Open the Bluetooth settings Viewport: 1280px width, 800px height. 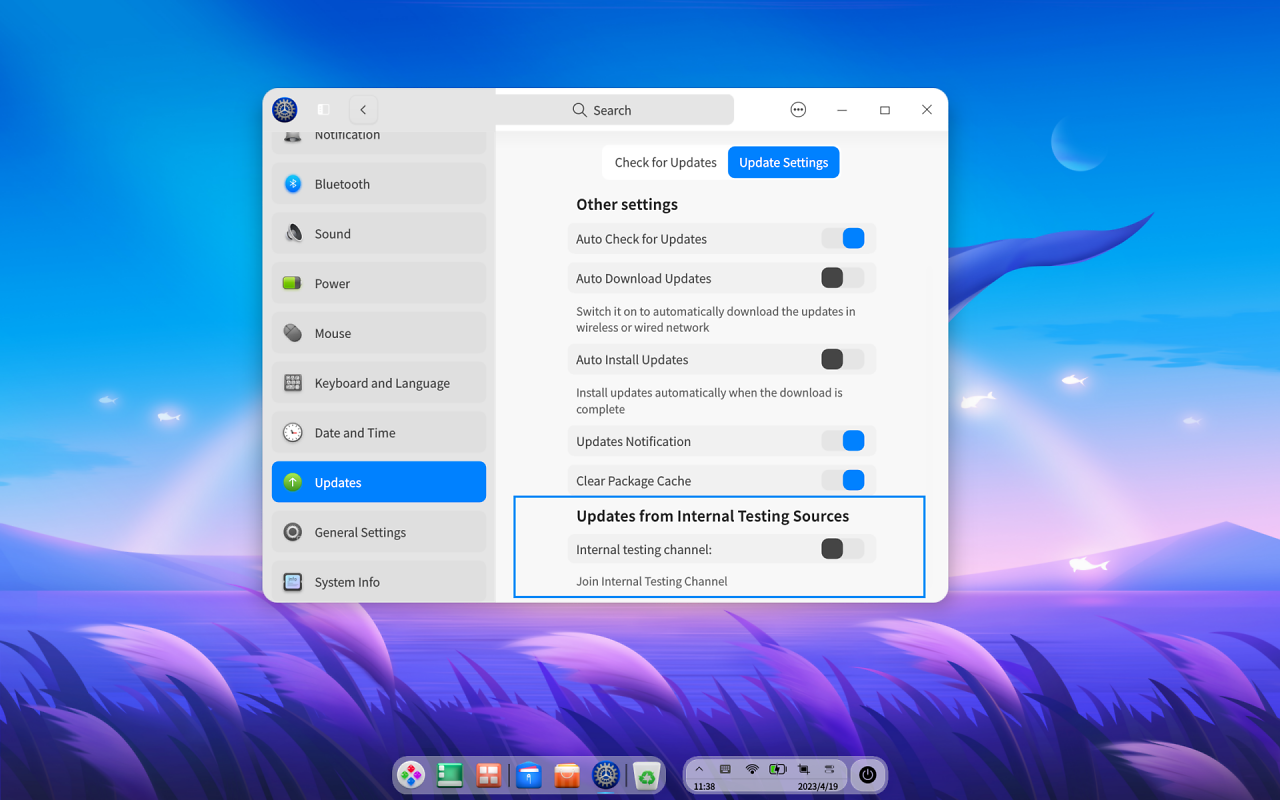point(379,184)
